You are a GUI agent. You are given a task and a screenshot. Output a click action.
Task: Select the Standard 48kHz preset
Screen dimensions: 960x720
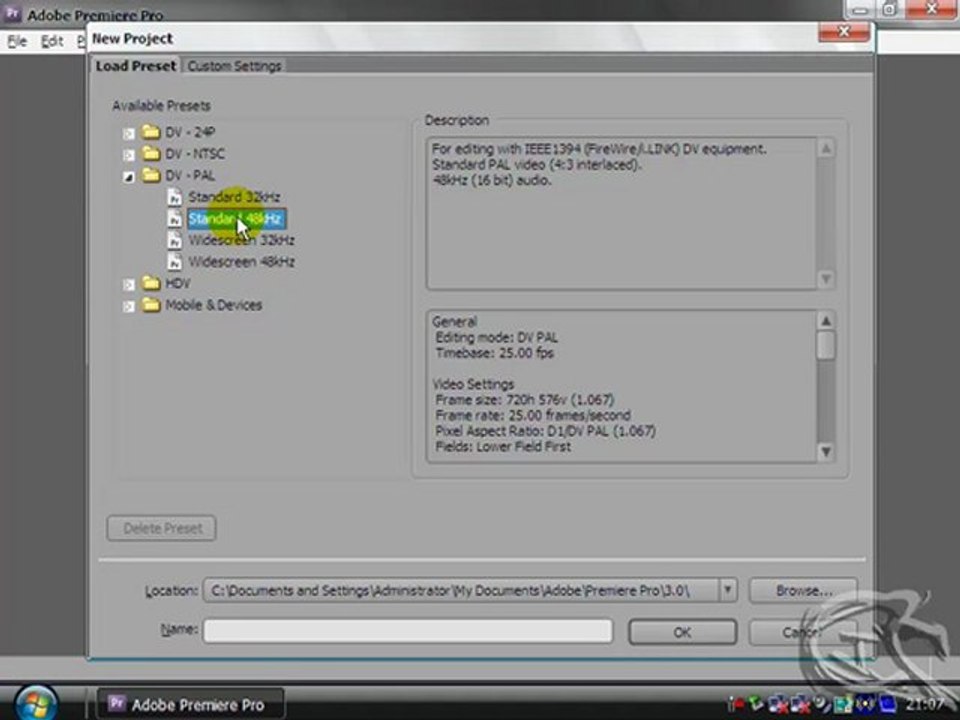click(x=236, y=219)
